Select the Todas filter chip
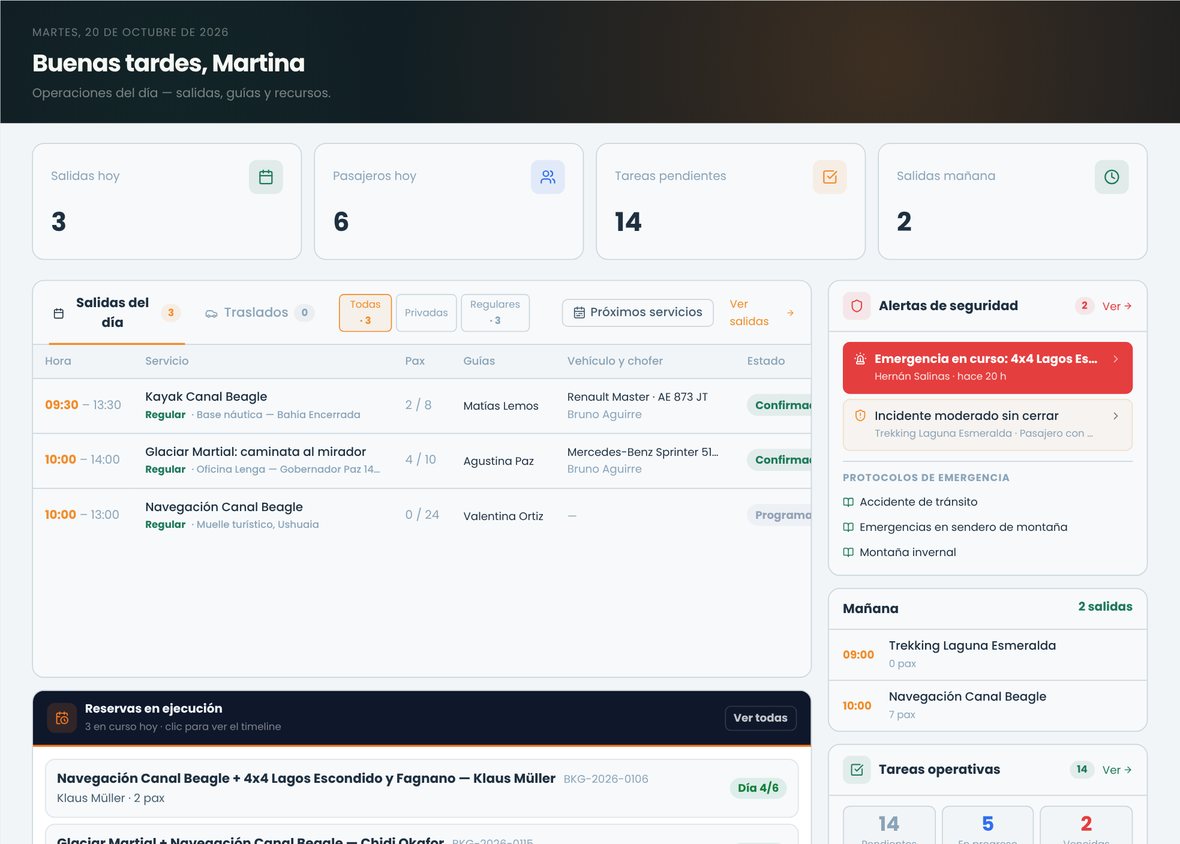 365,313
